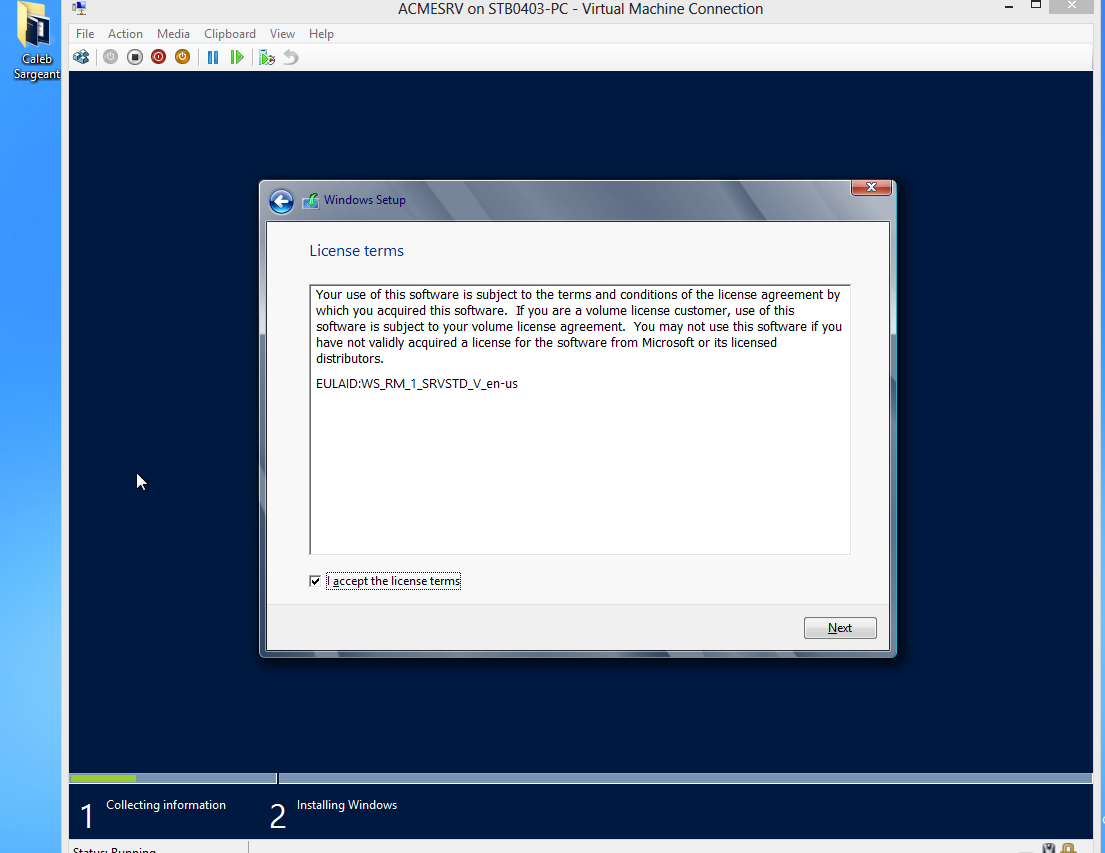The image size is (1105, 853).
Task: Click the Windows Setup title icon
Action: pos(310,201)
